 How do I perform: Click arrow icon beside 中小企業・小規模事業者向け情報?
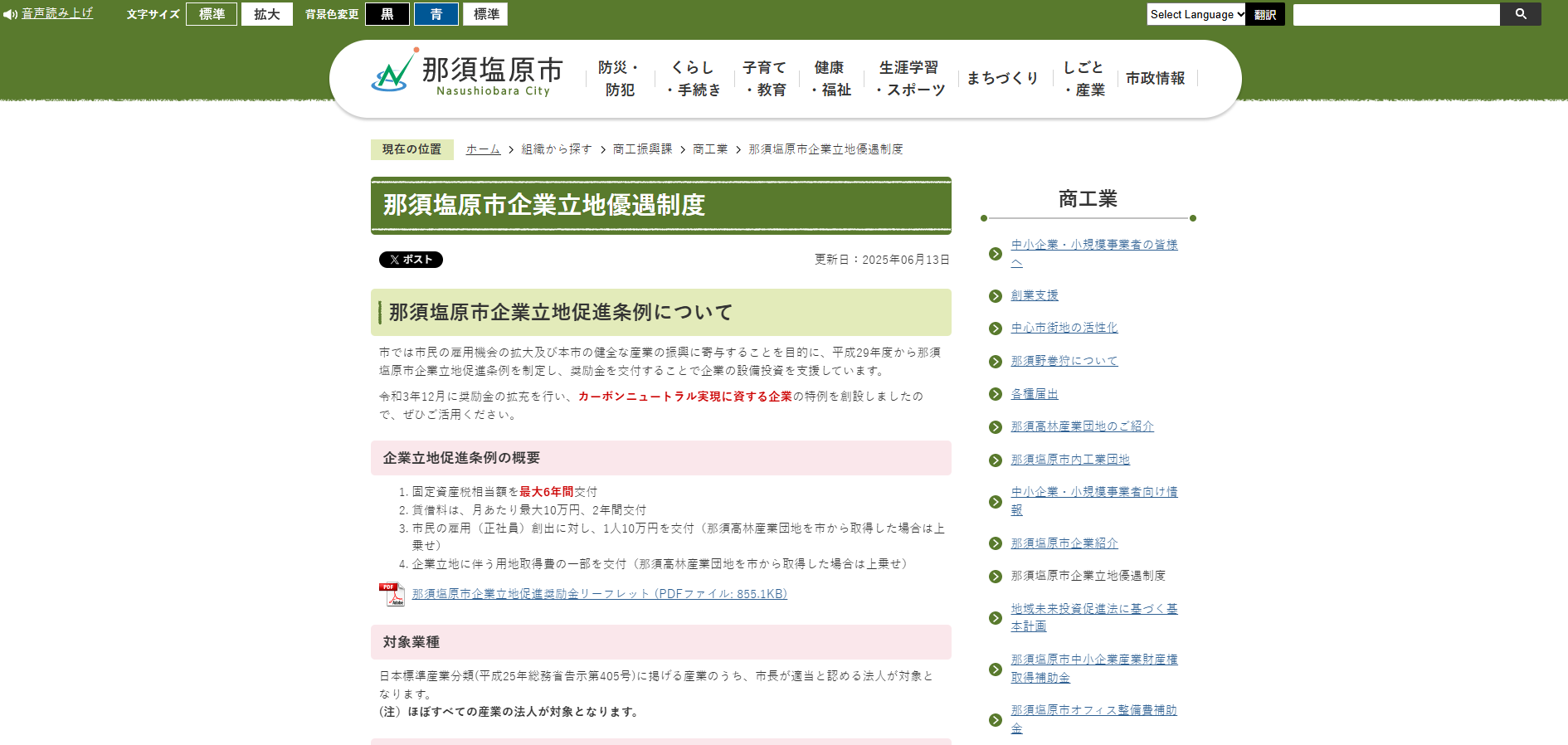(996, 502)
